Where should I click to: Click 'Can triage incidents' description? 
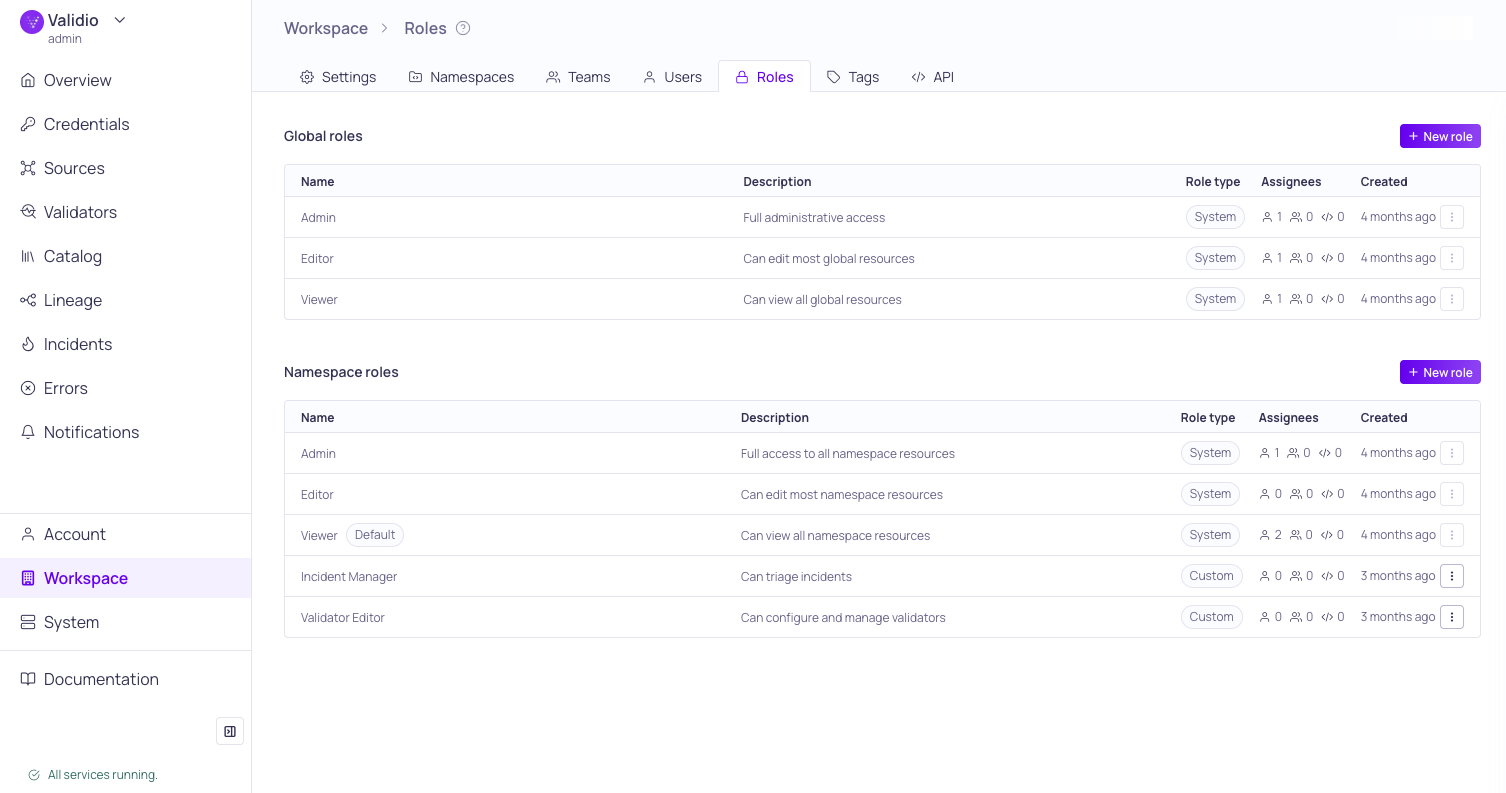(x=796, y=577)
